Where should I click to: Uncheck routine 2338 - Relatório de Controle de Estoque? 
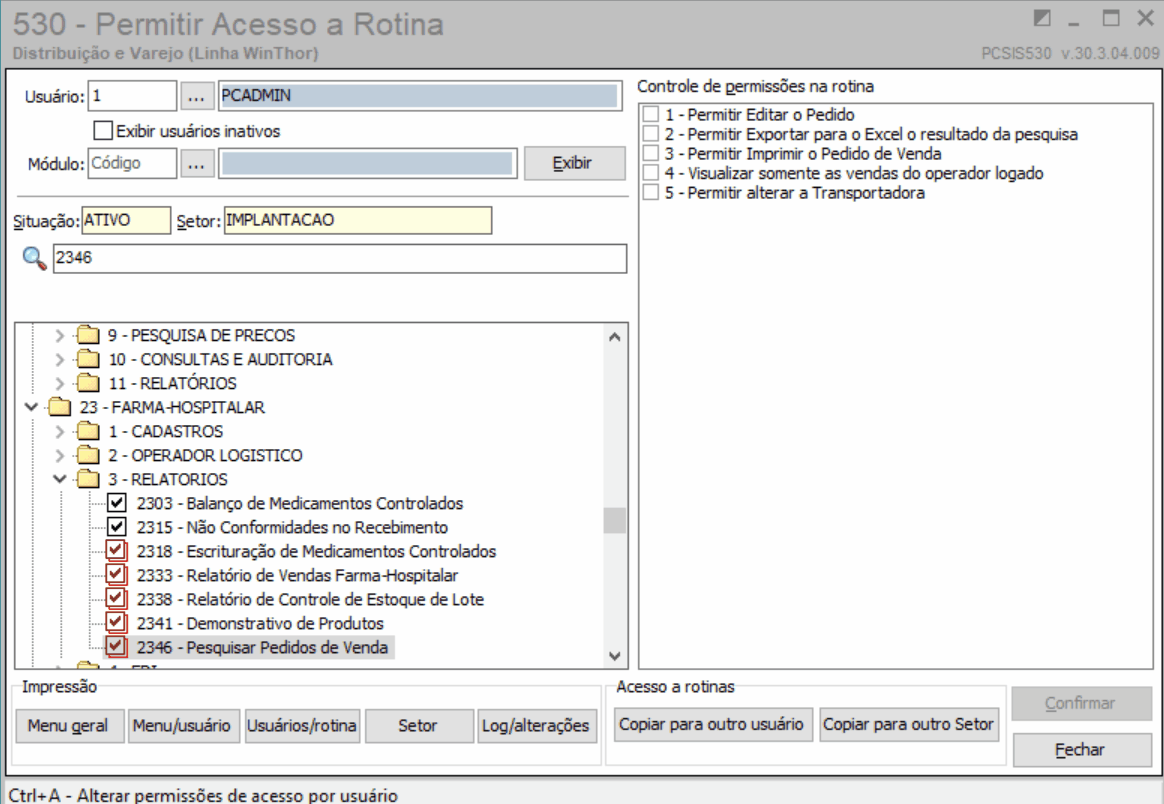coord(116,598)
